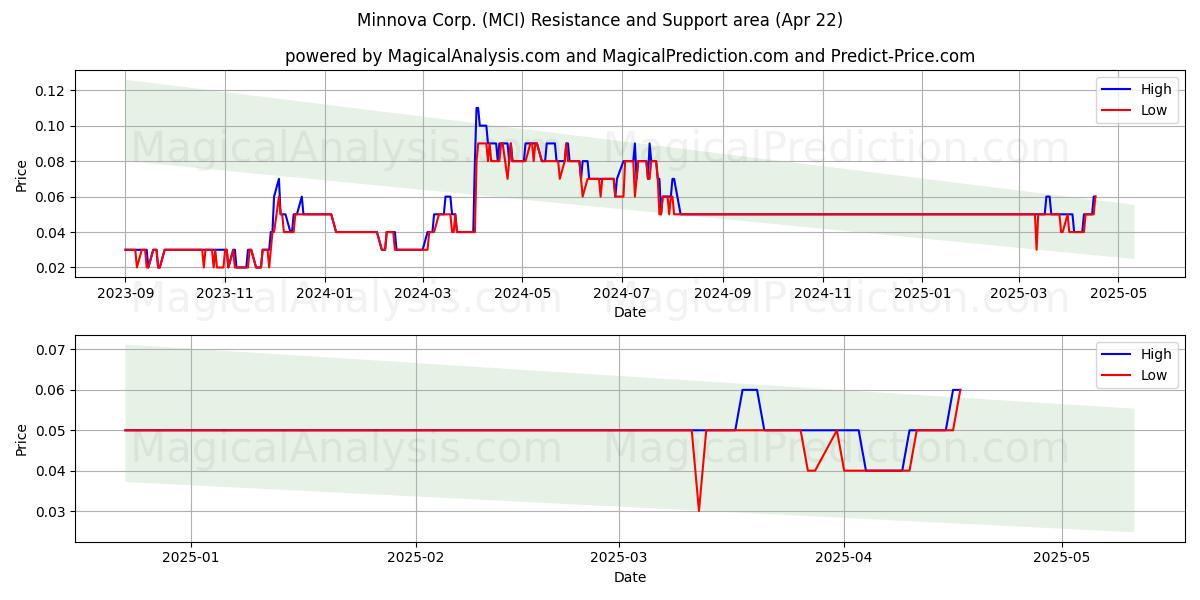Image resolution: width=1200 pixels, height=600 pixels.
Task: Click the 2023-11 tick label on top chart
Action: (224, 294)
